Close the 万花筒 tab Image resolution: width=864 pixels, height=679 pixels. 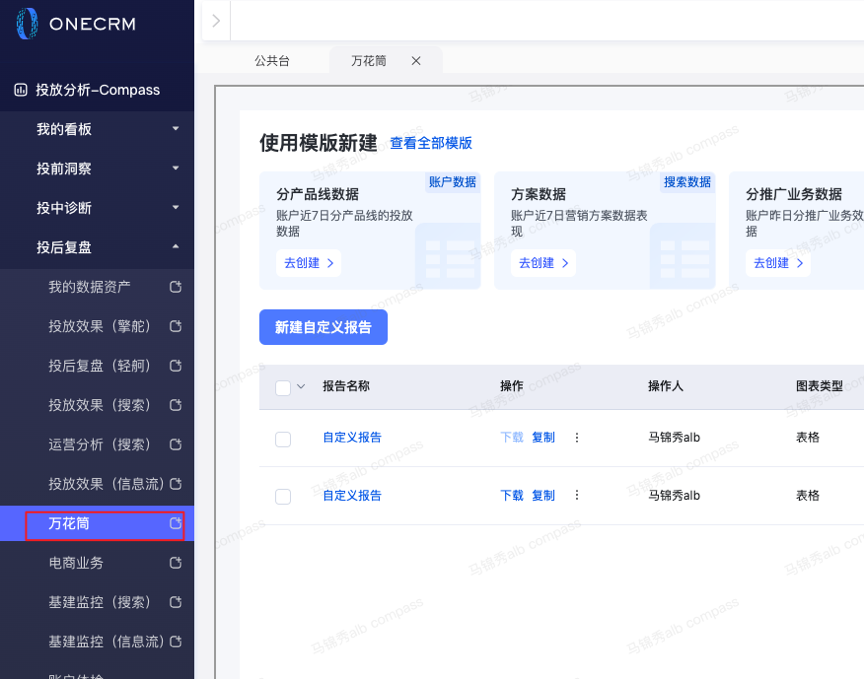pyautogui.click(x=416, y=61)
